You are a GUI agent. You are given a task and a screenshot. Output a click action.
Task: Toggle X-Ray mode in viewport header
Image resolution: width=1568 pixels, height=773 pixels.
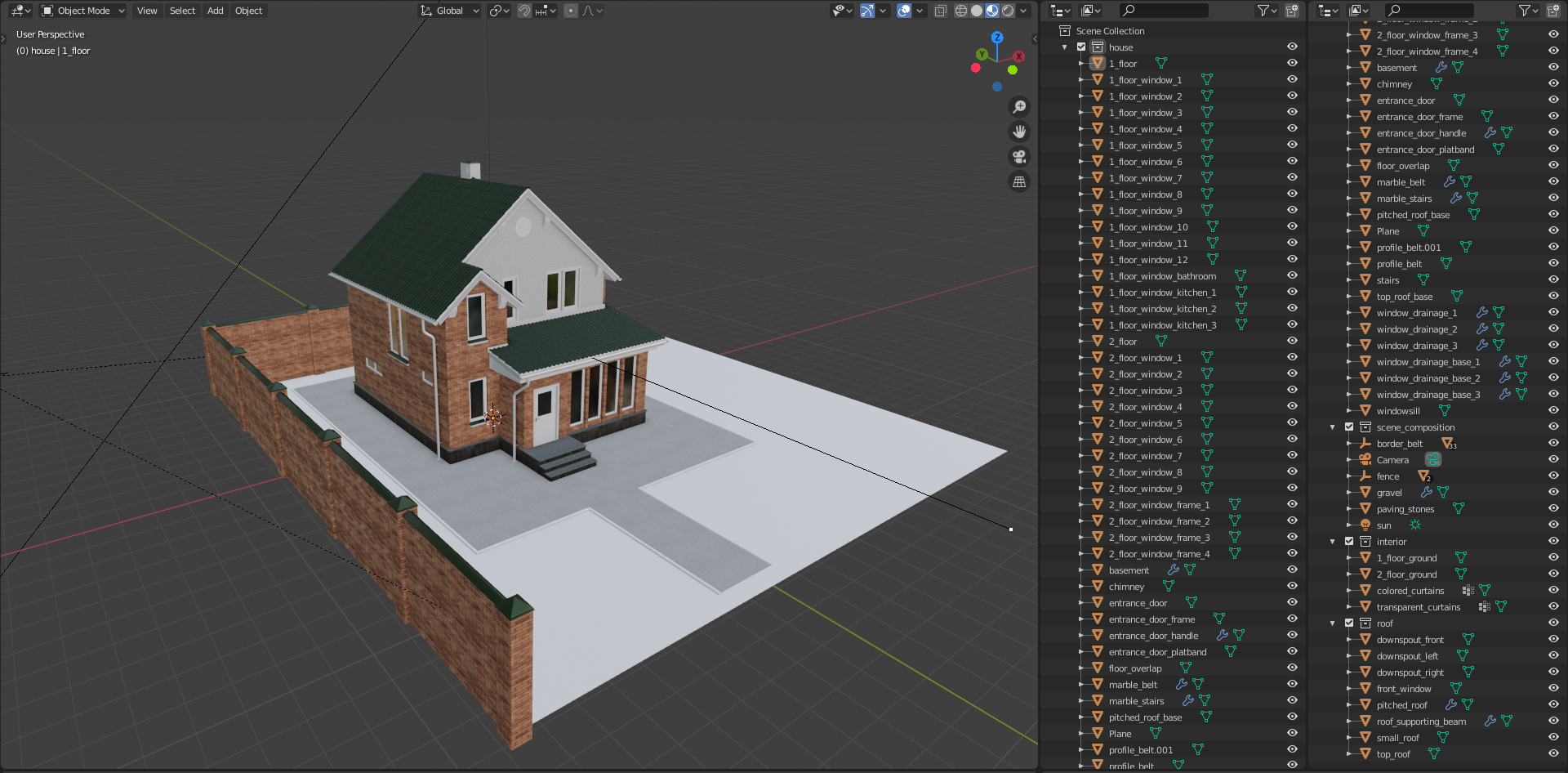coord(940,11)
